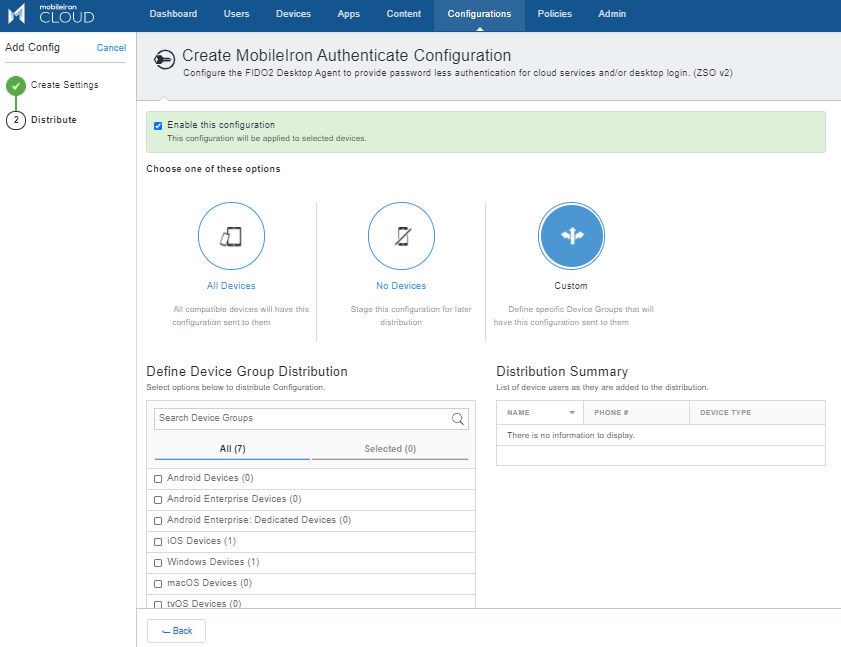Viewport: 841px width, 647px height.
Task: Click the step 2 Distribute circle
Action: [16, 120]
